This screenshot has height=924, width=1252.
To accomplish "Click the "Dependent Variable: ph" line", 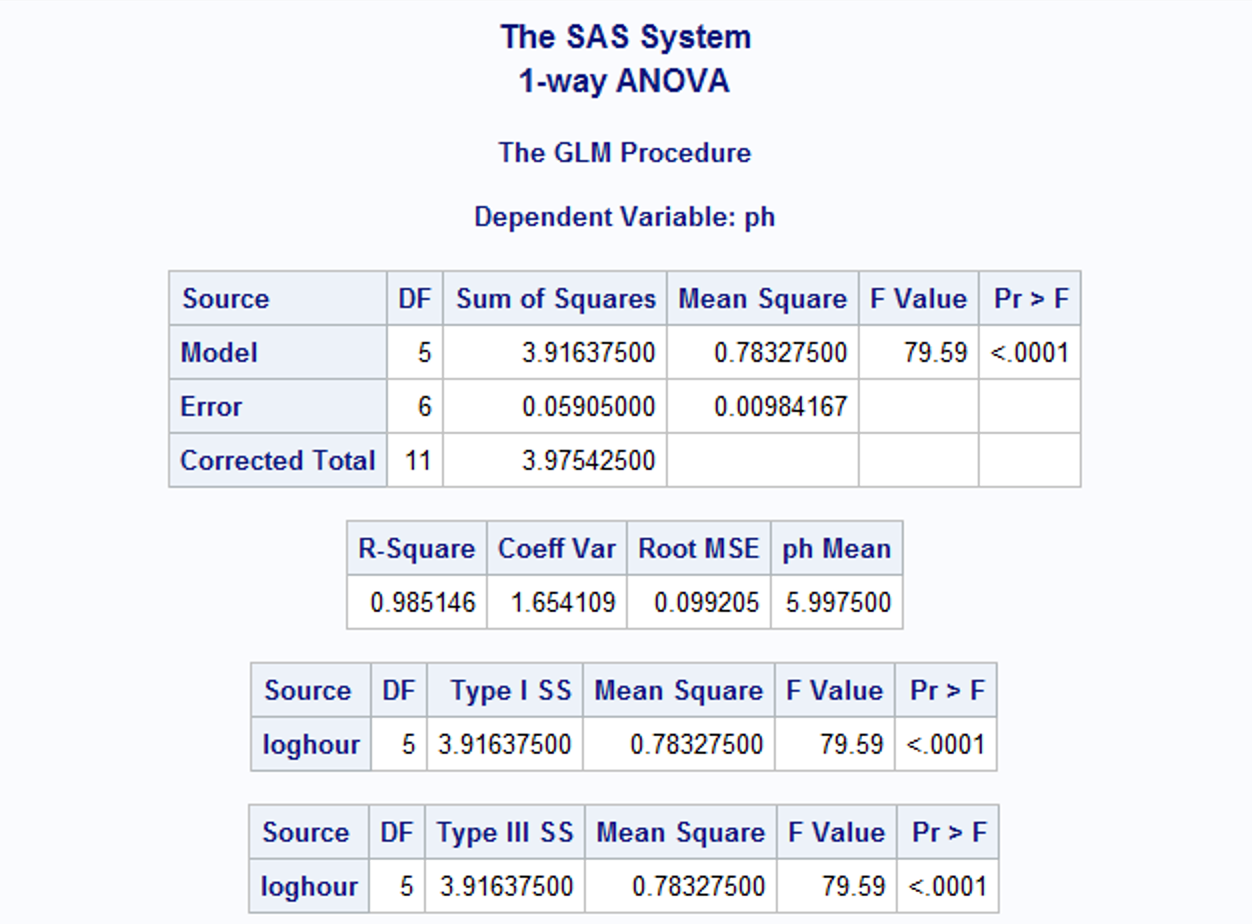I will [x=625, y=217].
